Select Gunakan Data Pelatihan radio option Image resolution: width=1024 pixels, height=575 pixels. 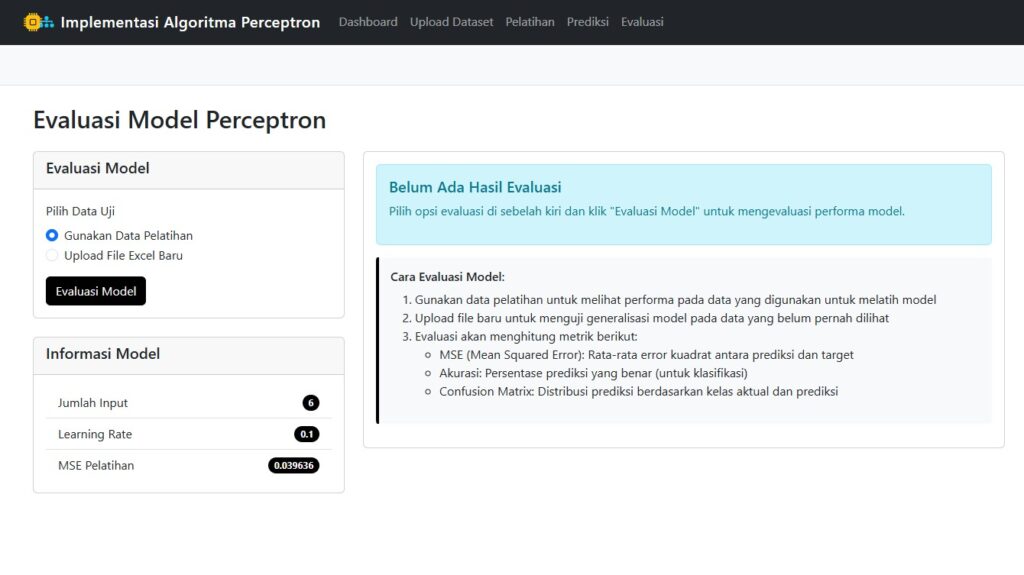52,235
